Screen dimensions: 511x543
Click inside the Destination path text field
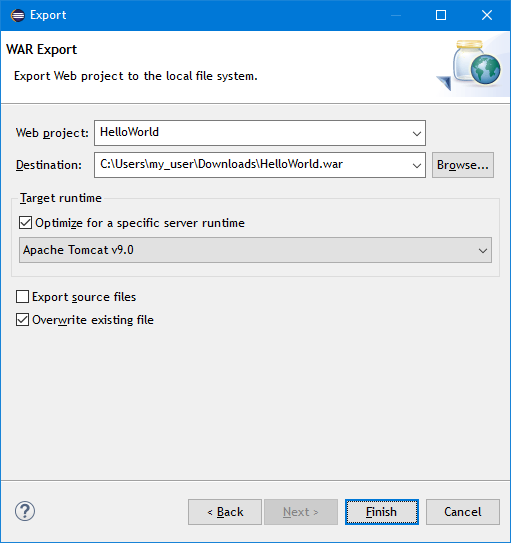(253, 165)
